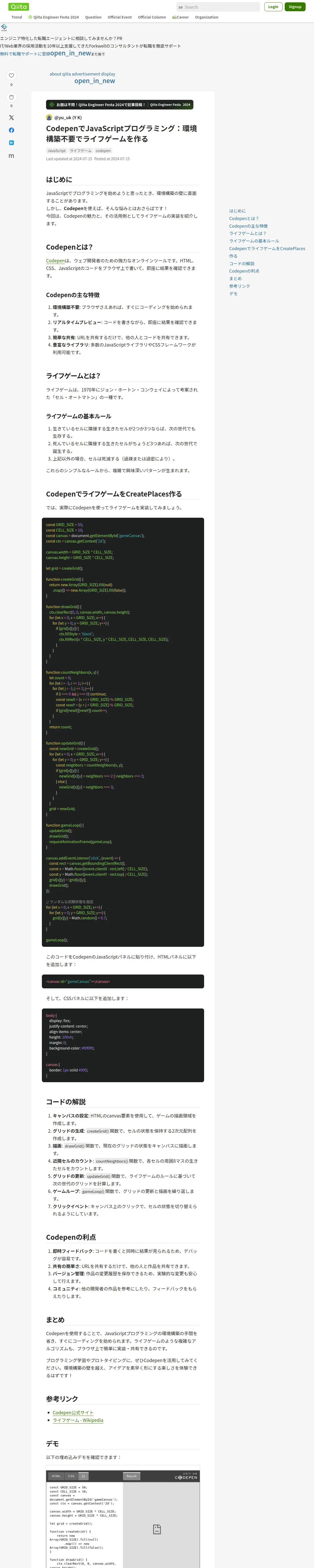Switch embed to CSS tab
This screenshot has width=314, height=1568.
(x=71, y=1476)
